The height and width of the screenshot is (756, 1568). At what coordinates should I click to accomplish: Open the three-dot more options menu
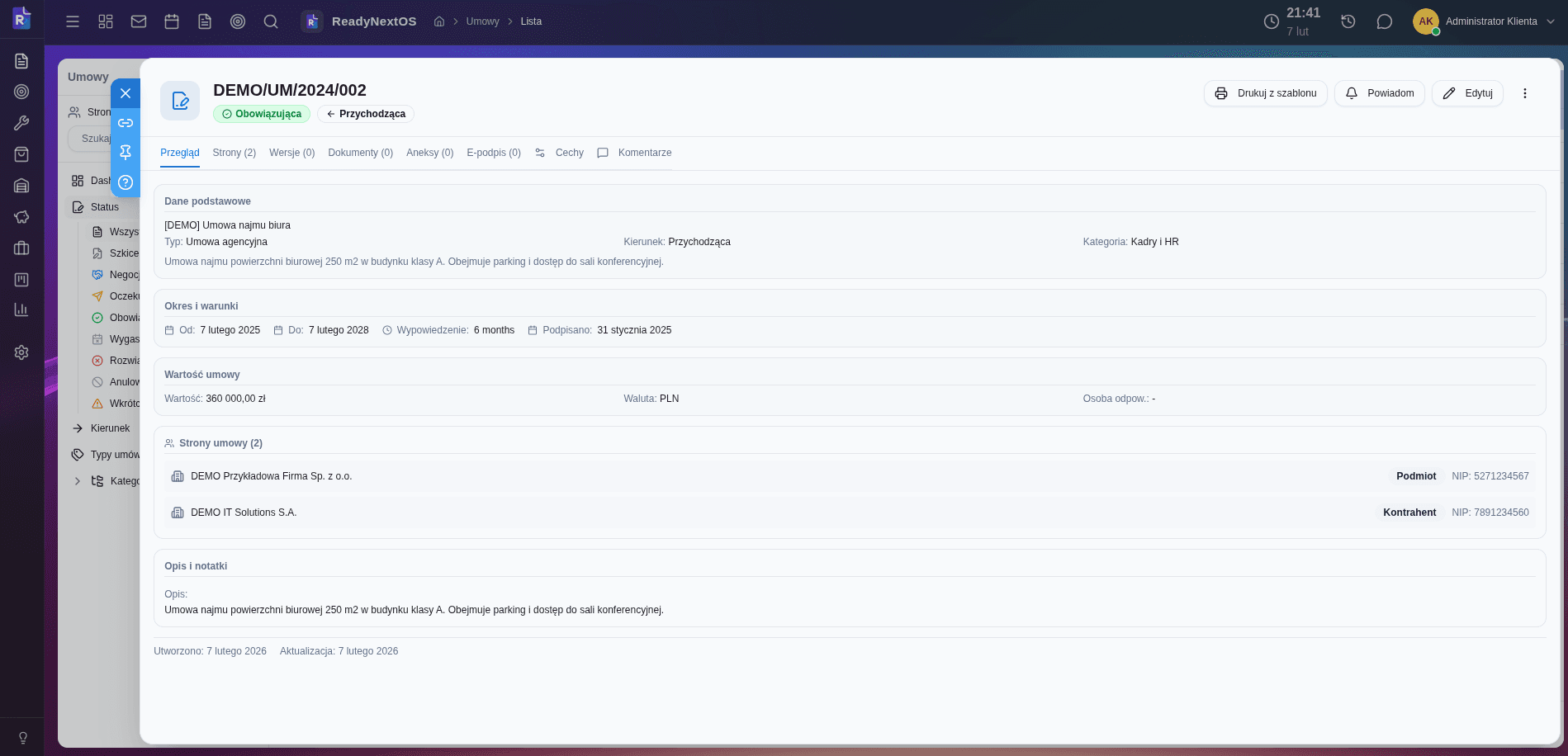pyautogui.click(x=1525, y=93)
